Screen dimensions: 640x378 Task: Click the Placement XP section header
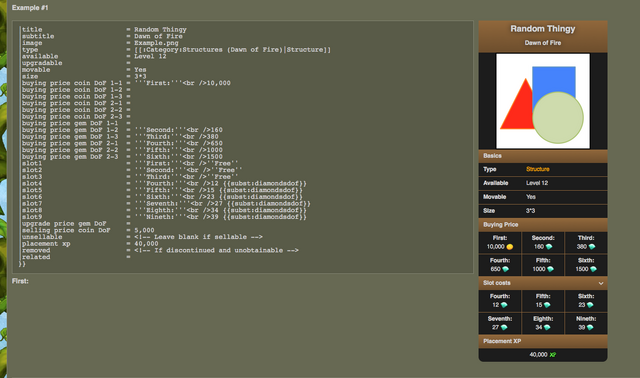tap(543, 341)
